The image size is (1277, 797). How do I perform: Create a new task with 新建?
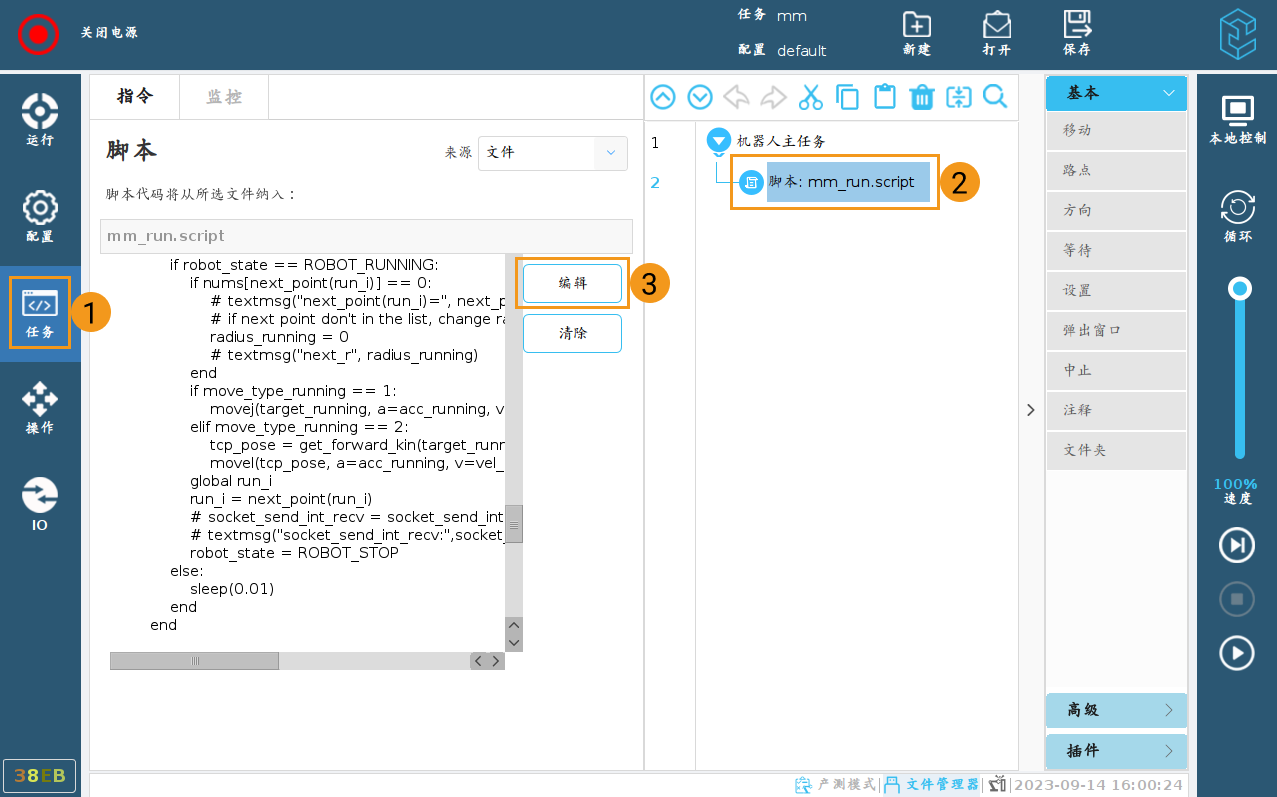[x=916, y=34]
